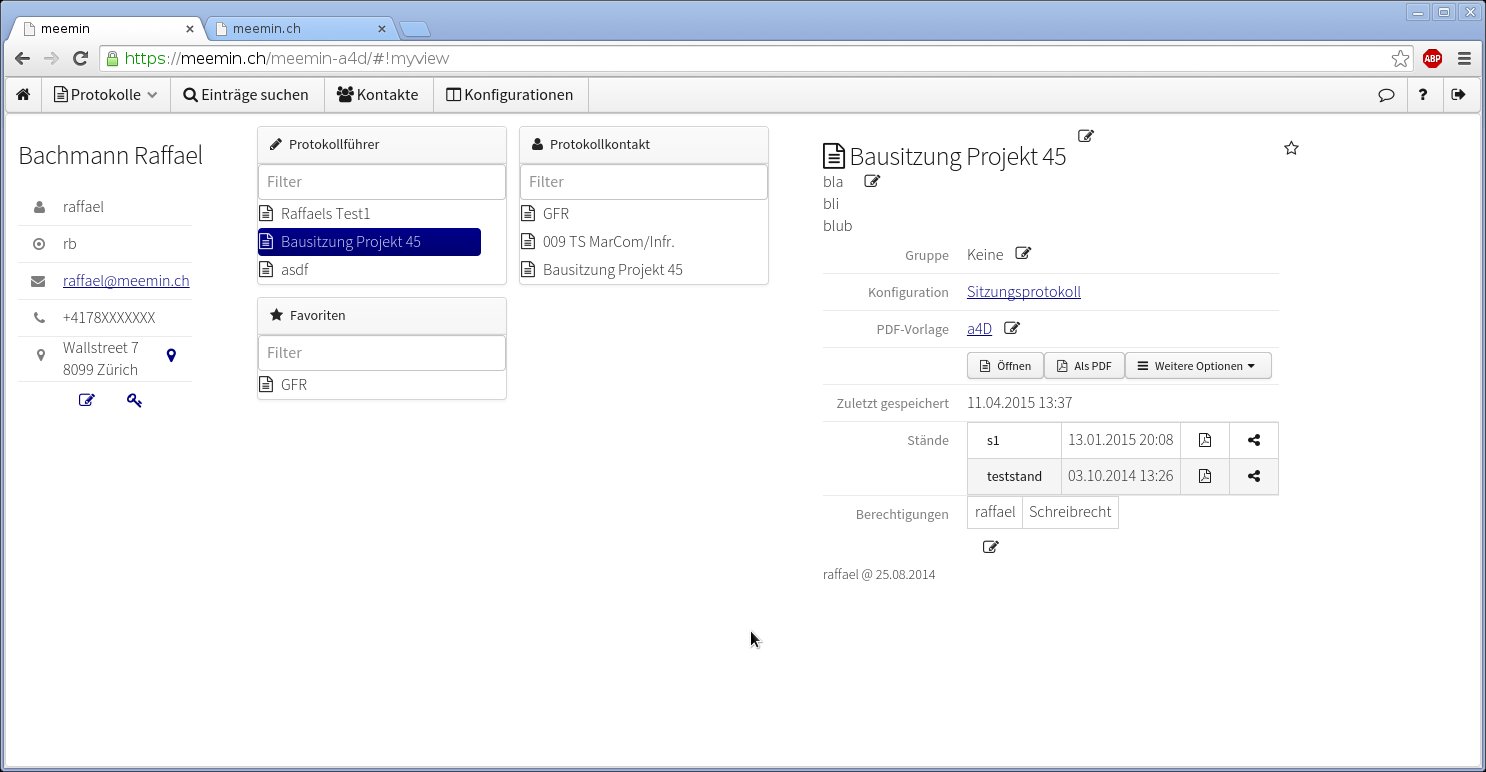This screenshot has height=772, width=1486.
Task: Select Bausitzung Projekt 45 under Protokollführer
Action: coord(369,242)
